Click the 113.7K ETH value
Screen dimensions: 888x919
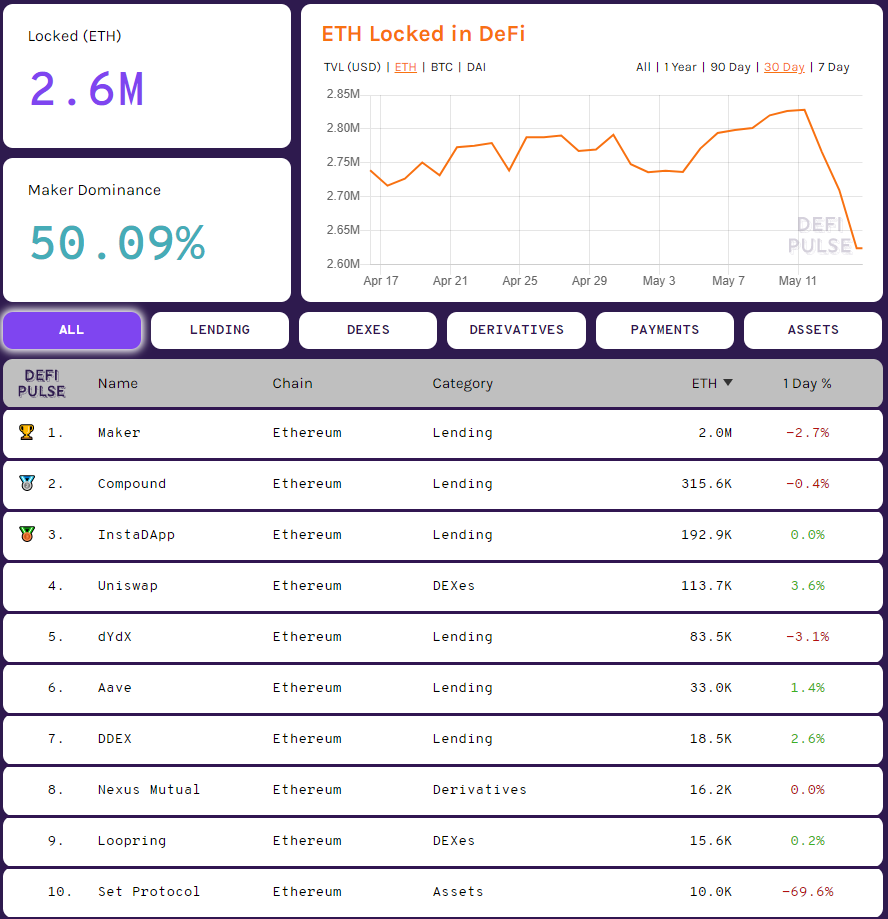[706, 586]
